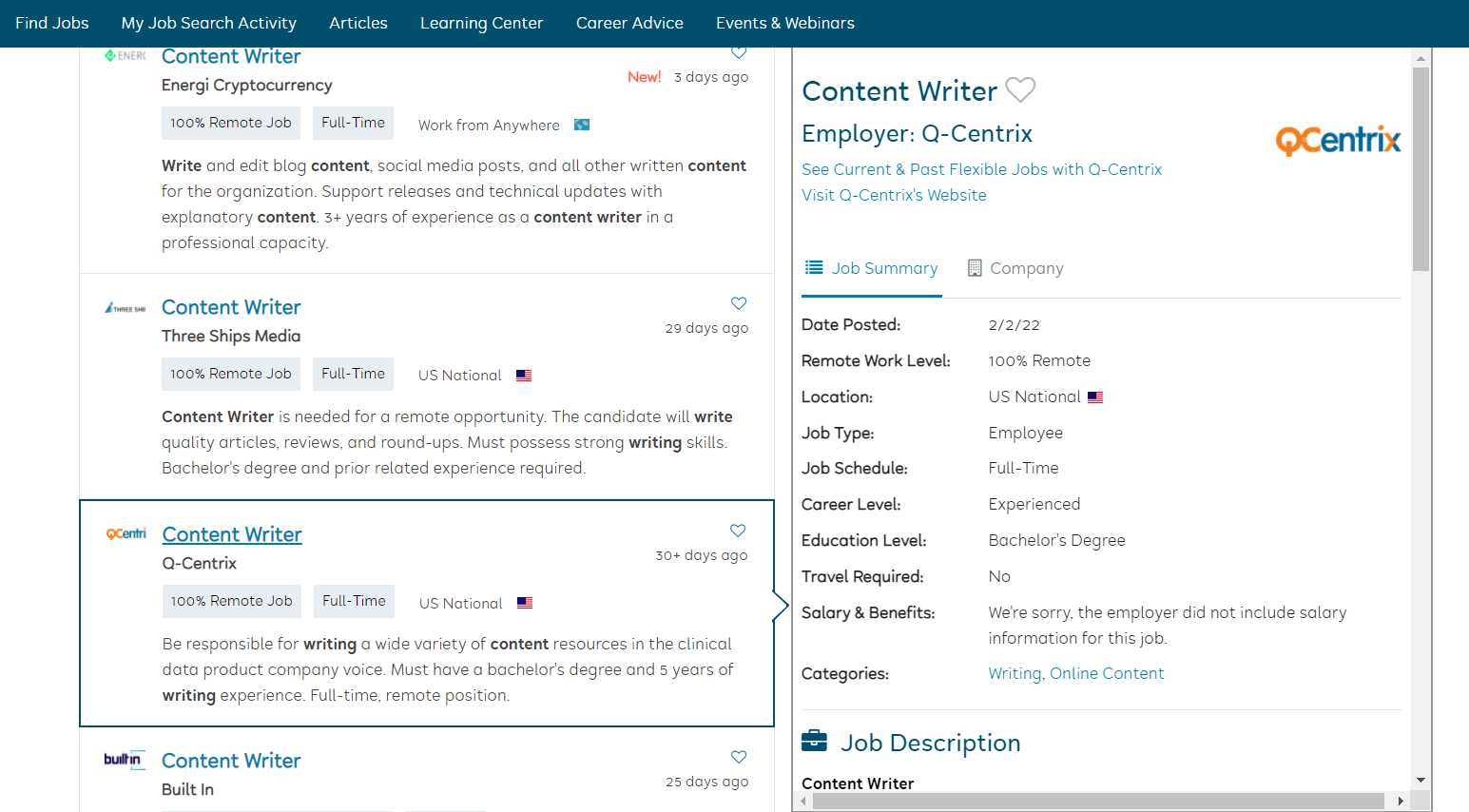
Task: Switch to the Company tab
Action: (x=1015, y=268)
